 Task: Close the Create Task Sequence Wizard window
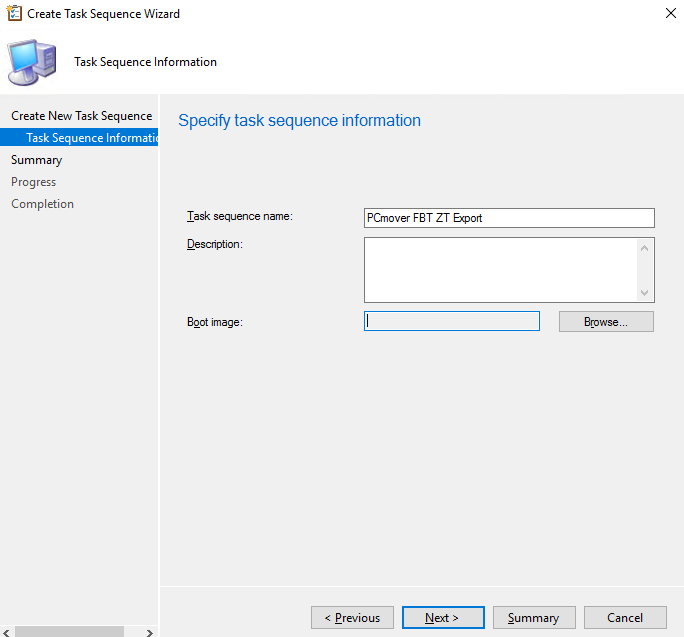click(x=670, y=13)
